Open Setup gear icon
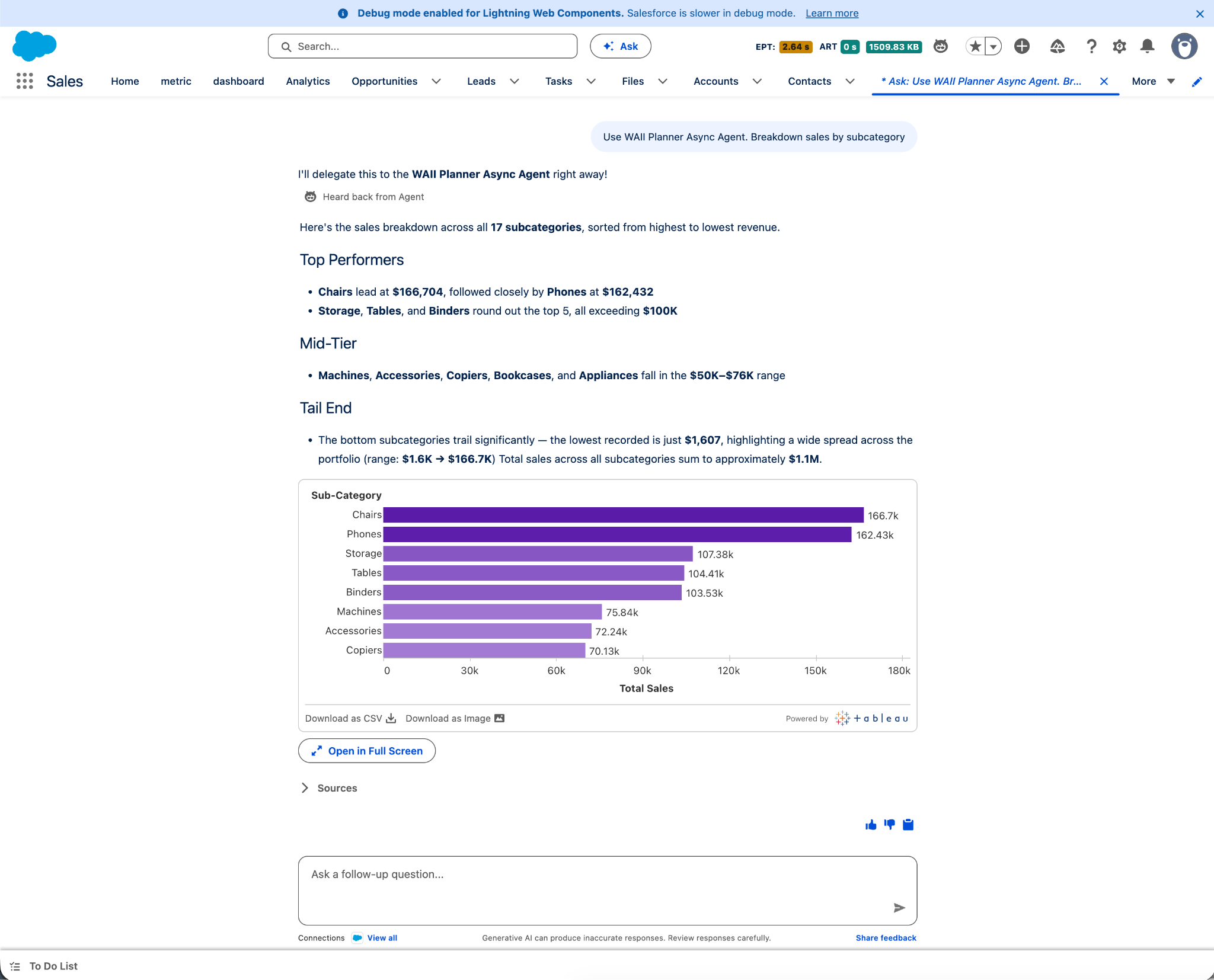Image resolution: width=1214 pixels, height=980 pixels. coord(1119,46)
